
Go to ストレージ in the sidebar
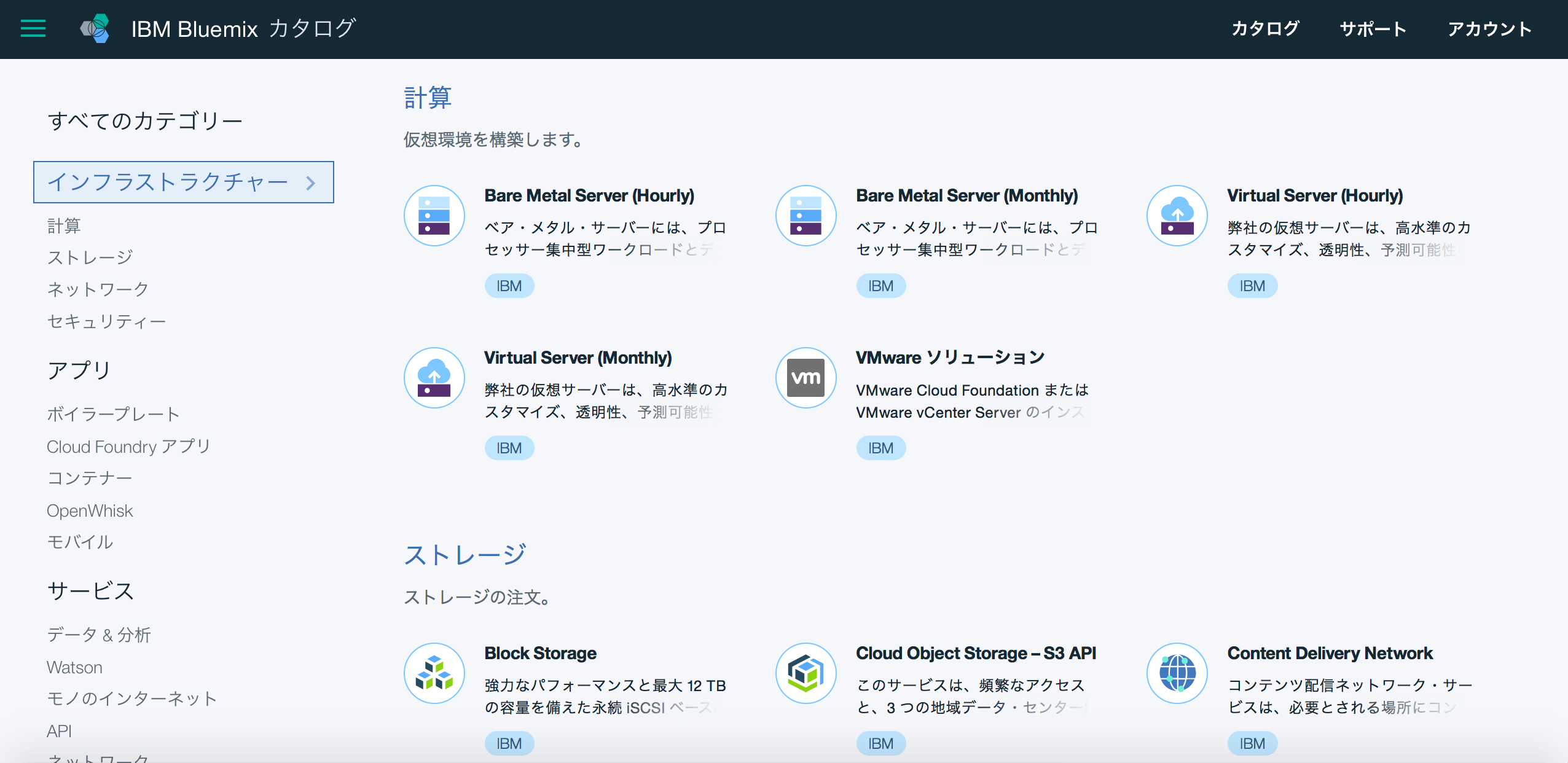point(90,257)
